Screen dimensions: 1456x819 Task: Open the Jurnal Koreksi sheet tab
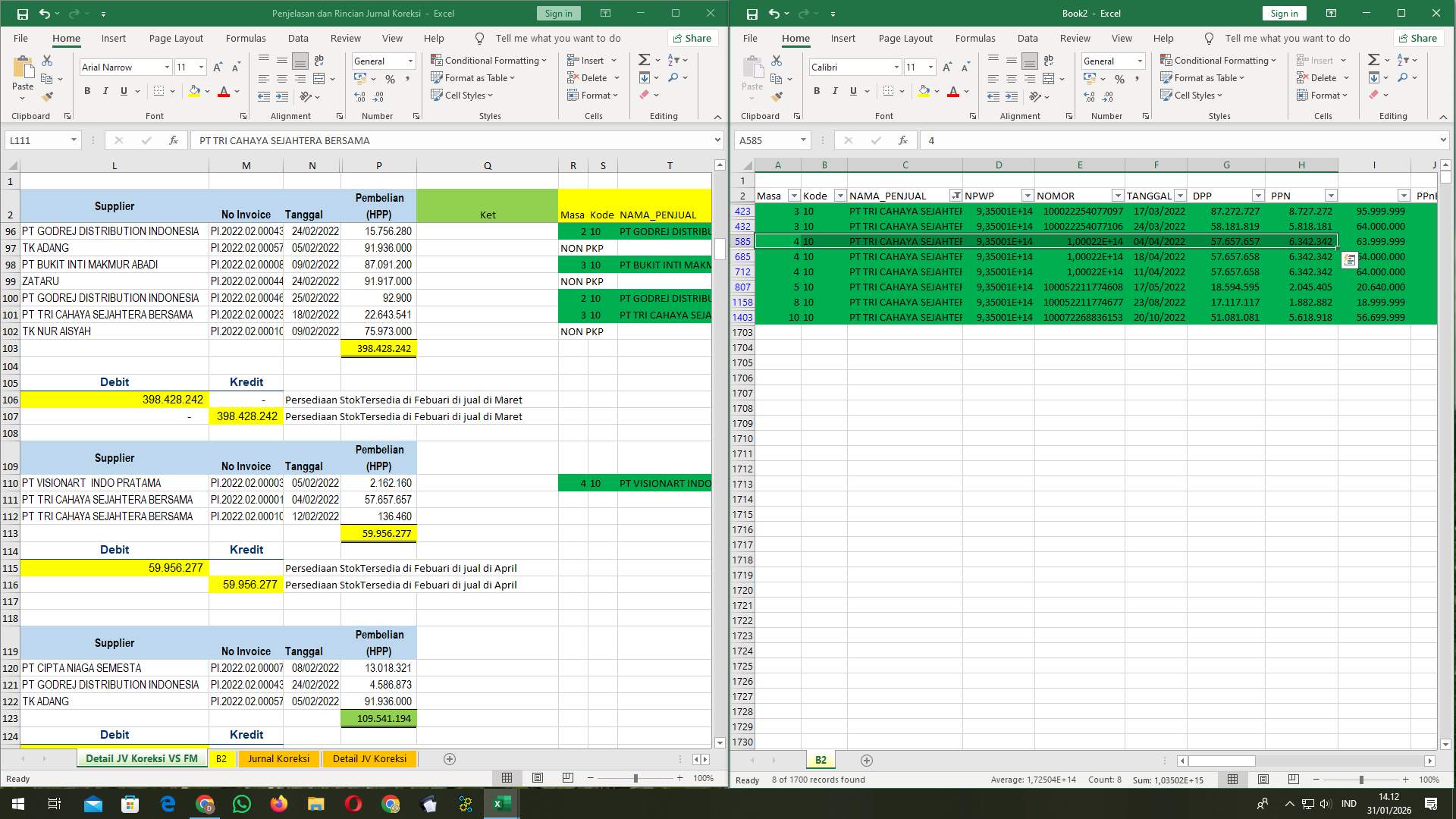(279, 758)
